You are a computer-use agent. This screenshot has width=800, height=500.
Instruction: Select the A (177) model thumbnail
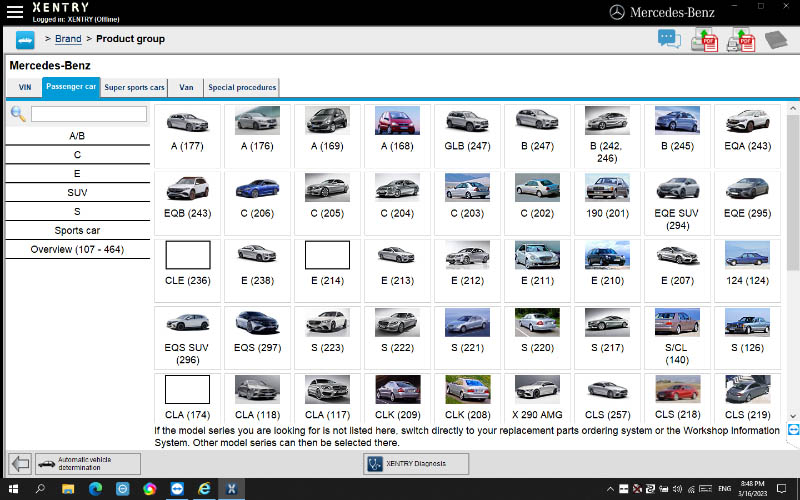point(187,136)
